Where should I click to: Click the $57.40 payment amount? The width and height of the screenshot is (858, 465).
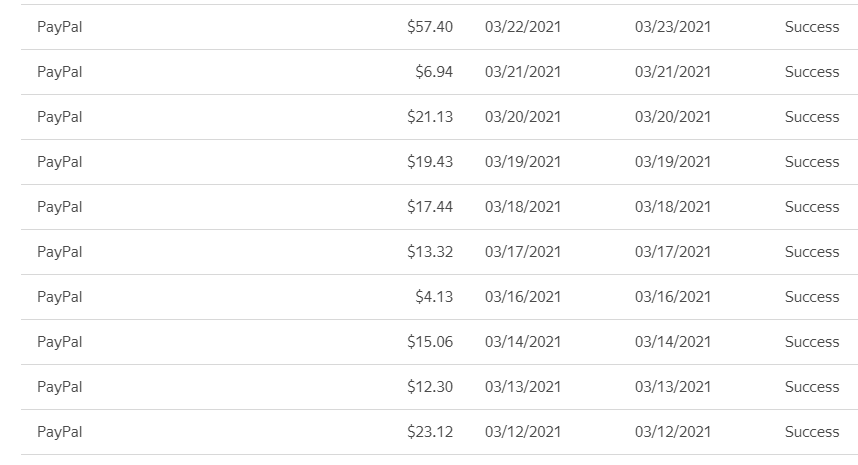point(430,27)
